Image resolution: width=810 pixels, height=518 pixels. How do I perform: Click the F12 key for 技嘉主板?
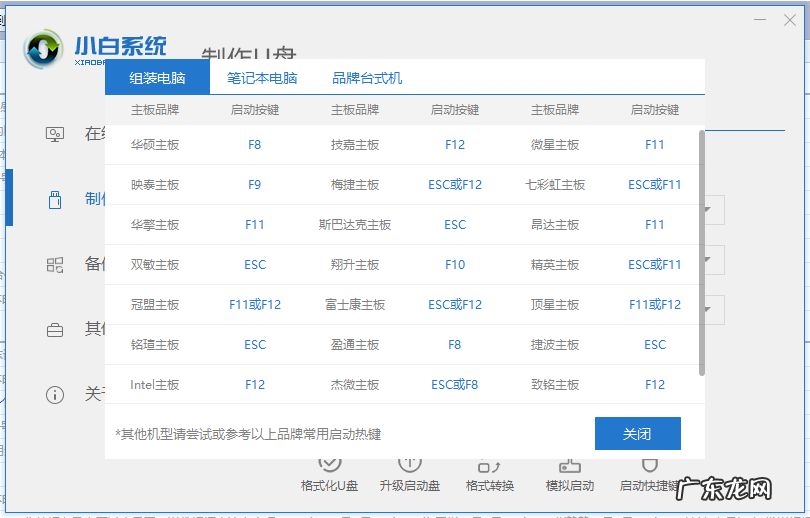[x=455, y=145]
